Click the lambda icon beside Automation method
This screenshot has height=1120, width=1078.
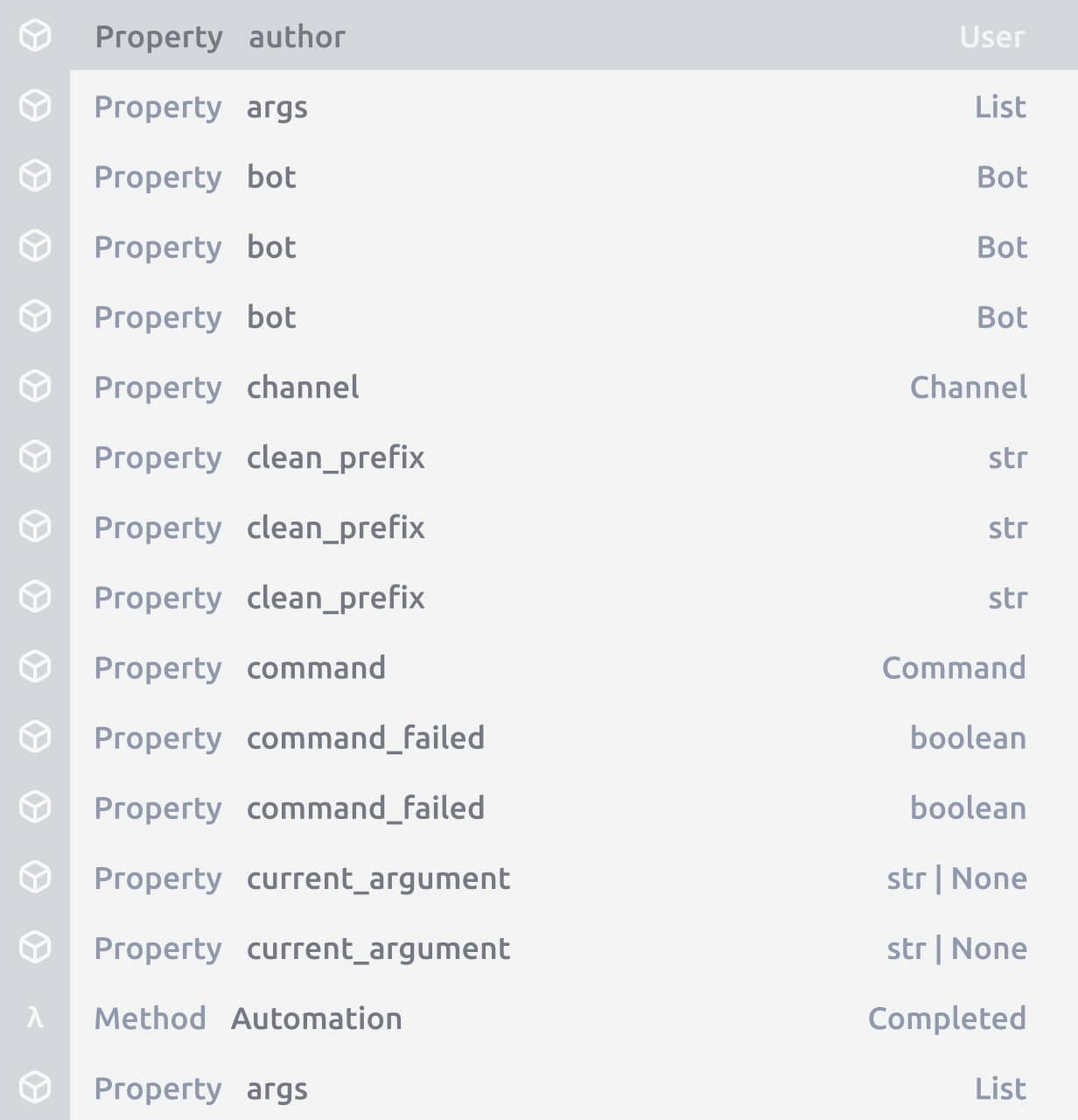(35, 1018)
